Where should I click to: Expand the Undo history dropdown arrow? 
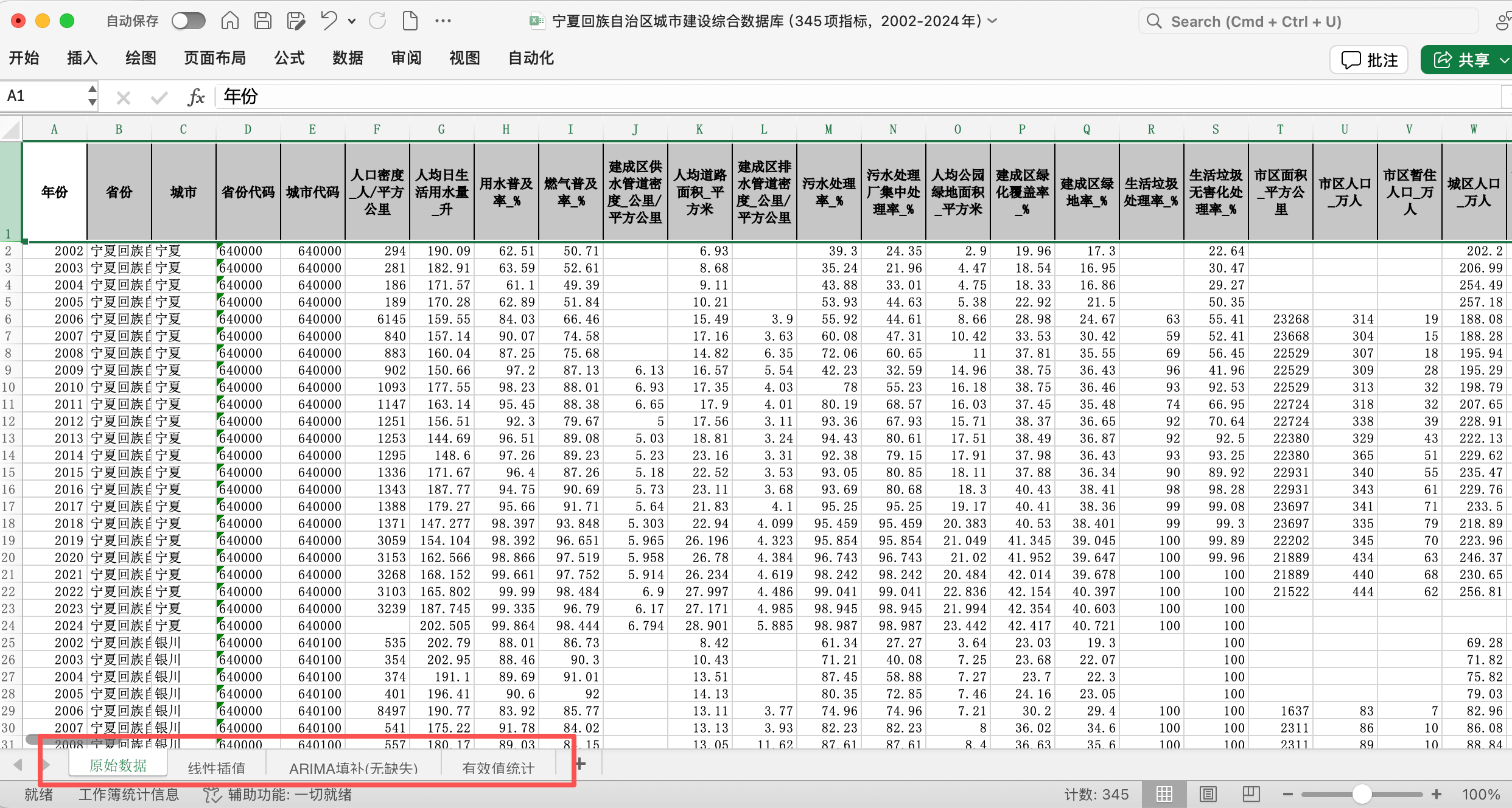pos(352,21)
